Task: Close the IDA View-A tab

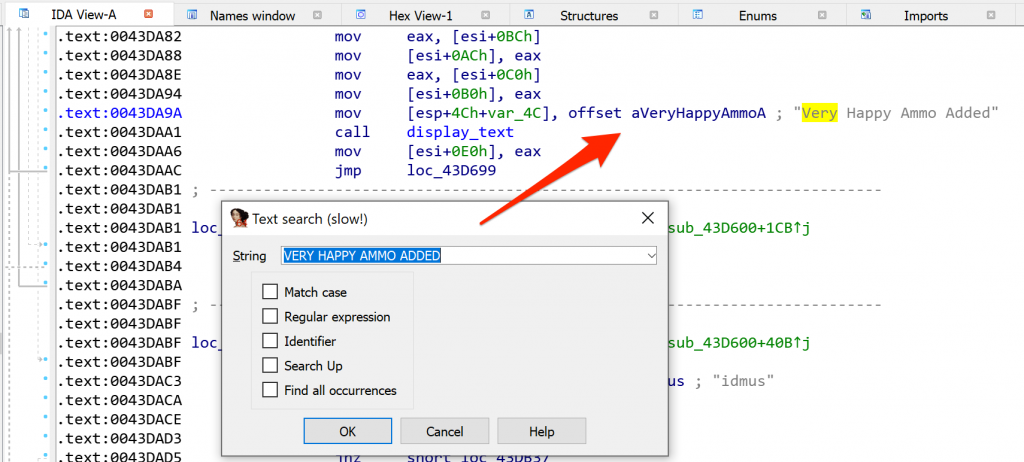Action: 149,15
